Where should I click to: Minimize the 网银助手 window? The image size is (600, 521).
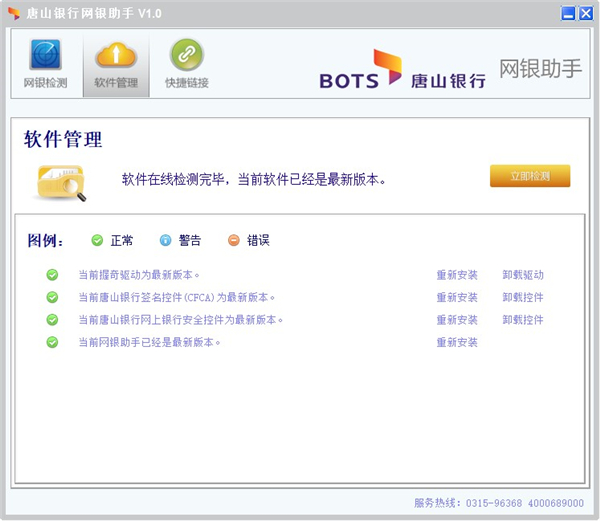pos(568,13)
